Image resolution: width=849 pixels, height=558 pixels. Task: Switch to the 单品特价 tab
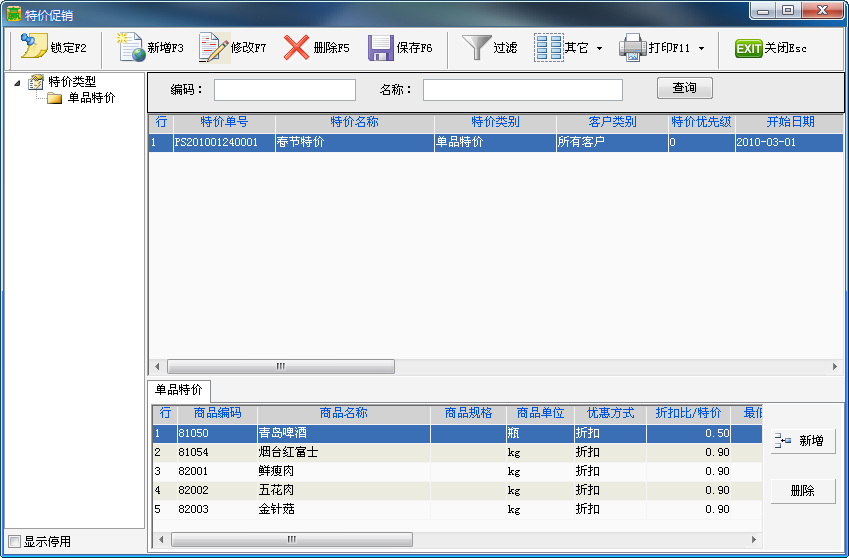179,390
